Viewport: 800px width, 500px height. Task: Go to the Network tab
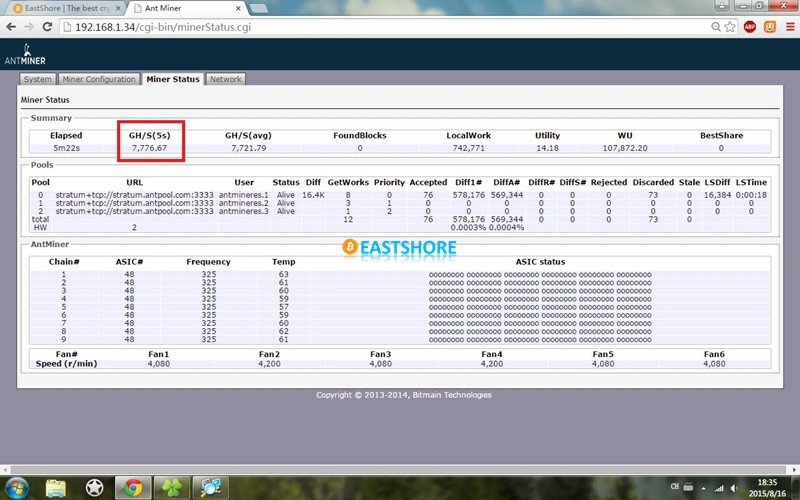click(225, 79)
